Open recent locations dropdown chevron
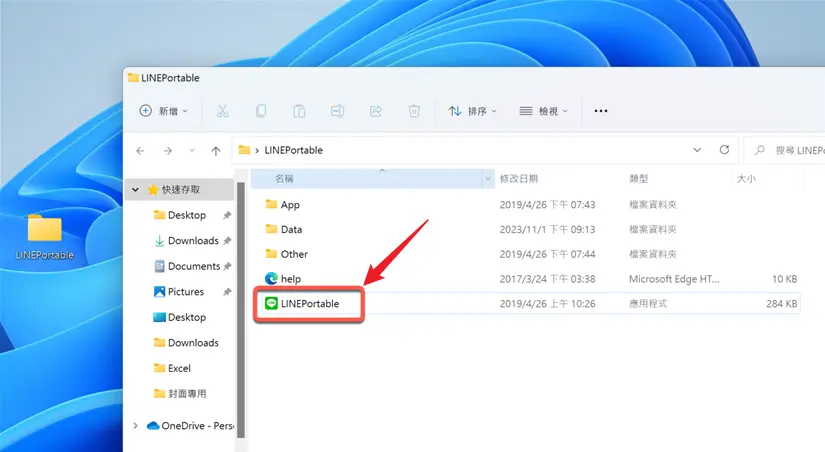 [x=192, y=150]
